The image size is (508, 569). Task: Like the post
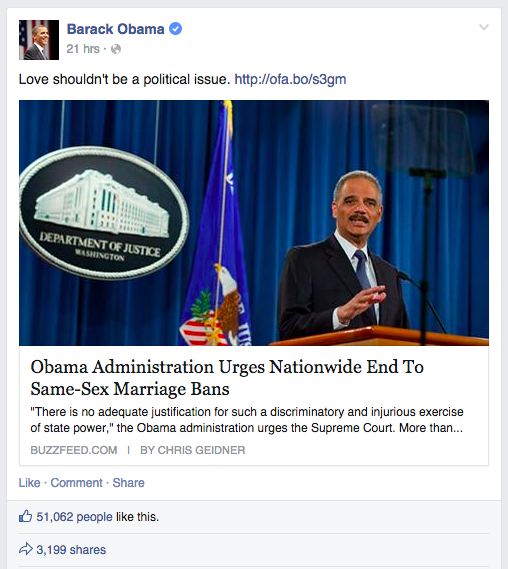(x=29, y=483)
